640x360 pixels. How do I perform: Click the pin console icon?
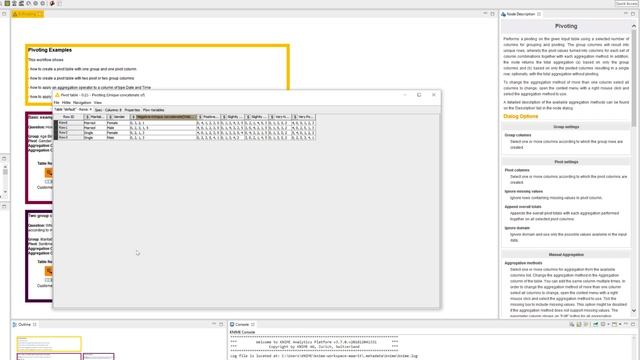click(x=596, y=324)
